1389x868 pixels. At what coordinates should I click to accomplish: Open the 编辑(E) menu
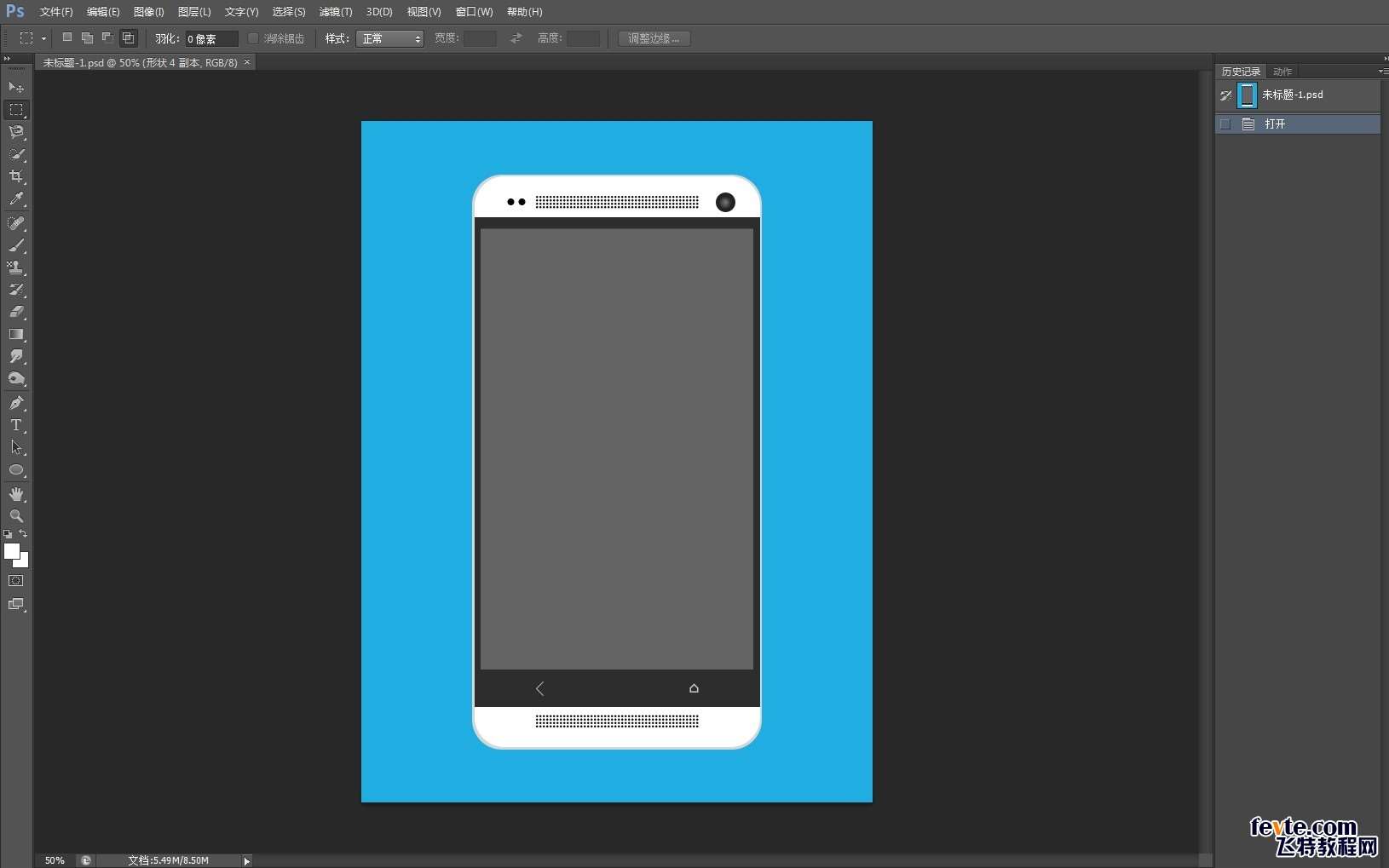click(x=103, y=12)
